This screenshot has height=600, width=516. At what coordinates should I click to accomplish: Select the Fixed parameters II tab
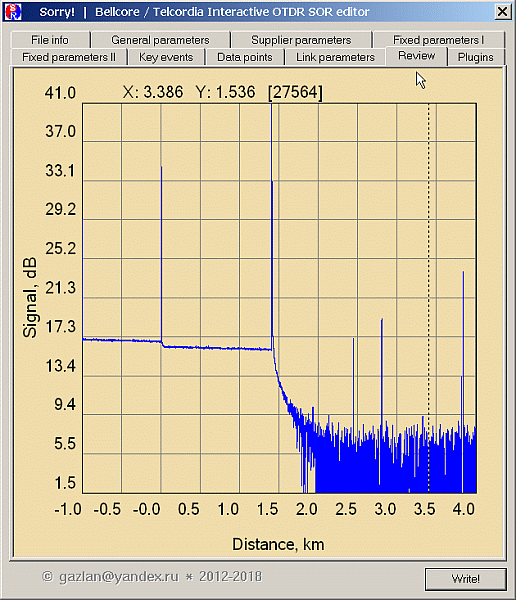[x=69, y=57]
